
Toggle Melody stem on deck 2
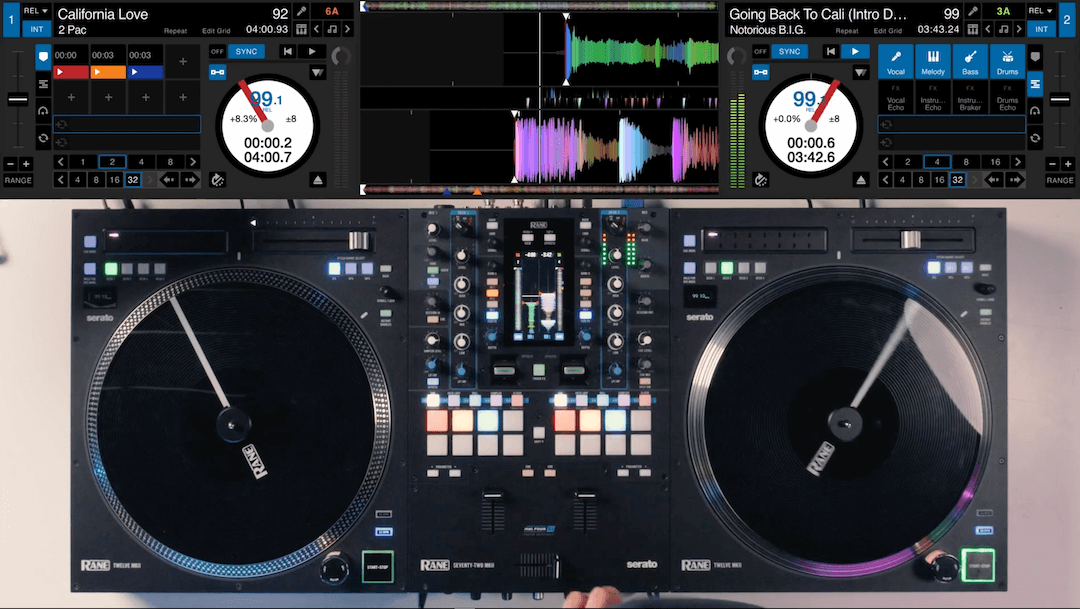click(x=933, y=62)
